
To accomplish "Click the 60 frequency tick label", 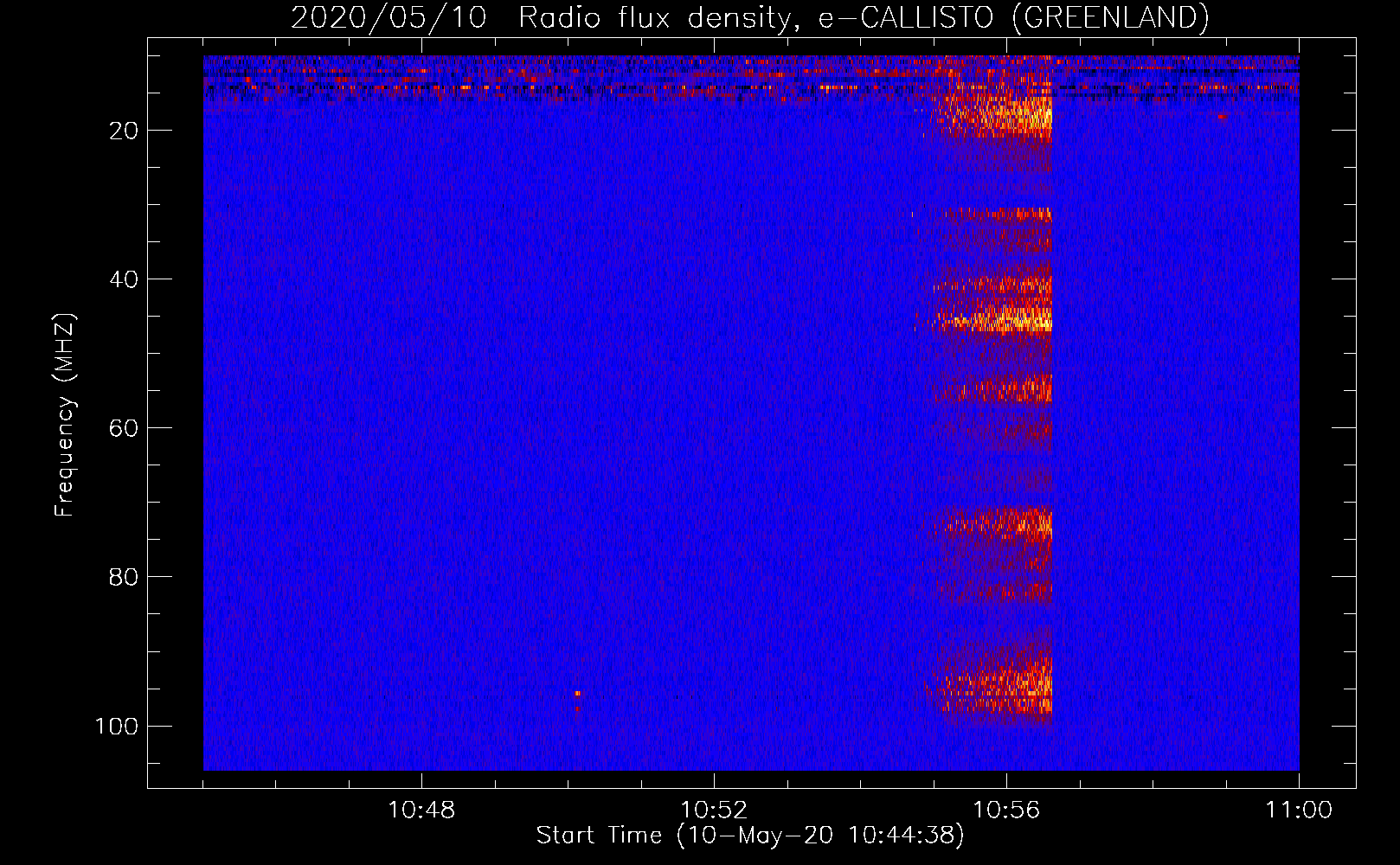I will click(x=124, y=428).
